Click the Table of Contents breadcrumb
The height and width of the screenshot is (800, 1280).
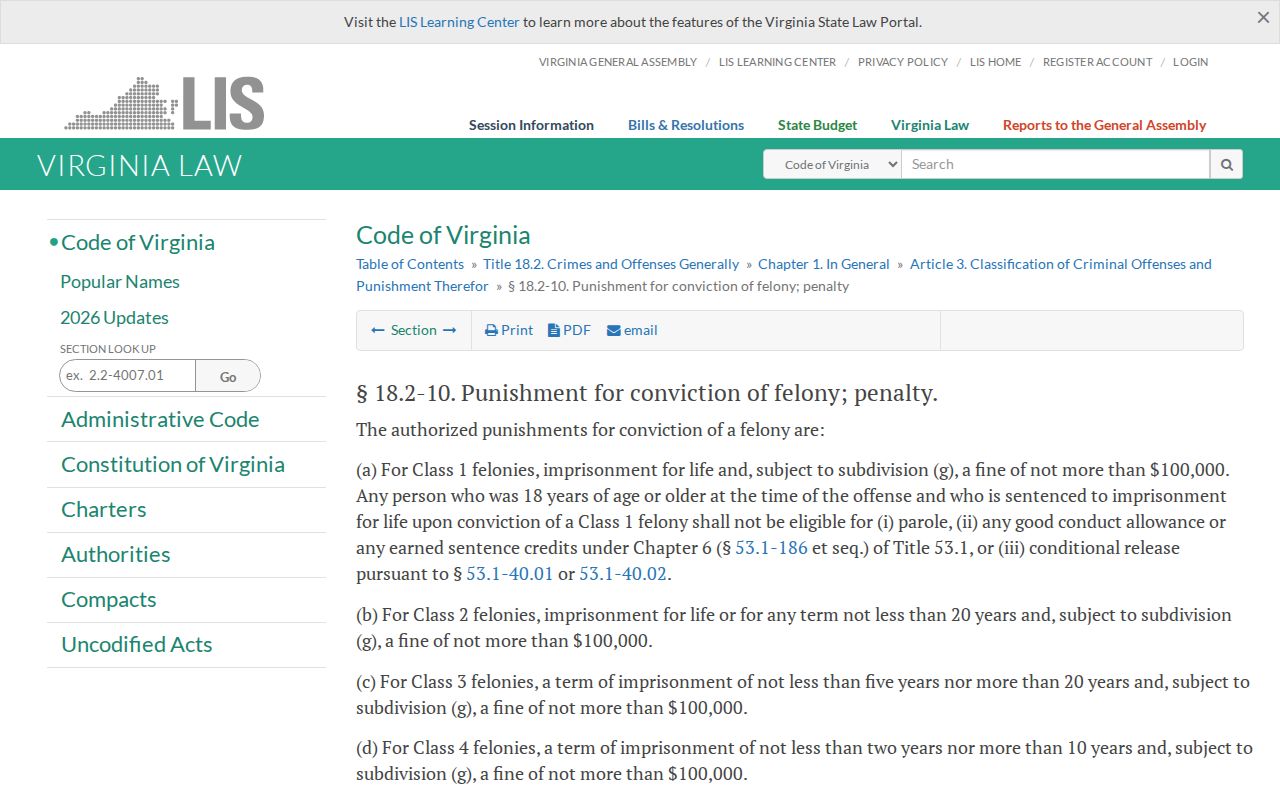coord(410,264)
